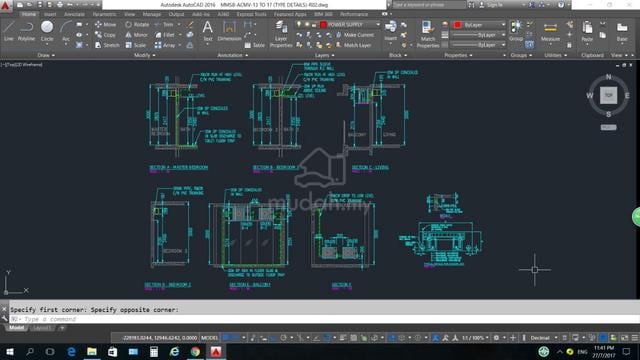Viewport: 640px width, 360px height.
Task: Create a Group of objects
Action: (516, 31)
